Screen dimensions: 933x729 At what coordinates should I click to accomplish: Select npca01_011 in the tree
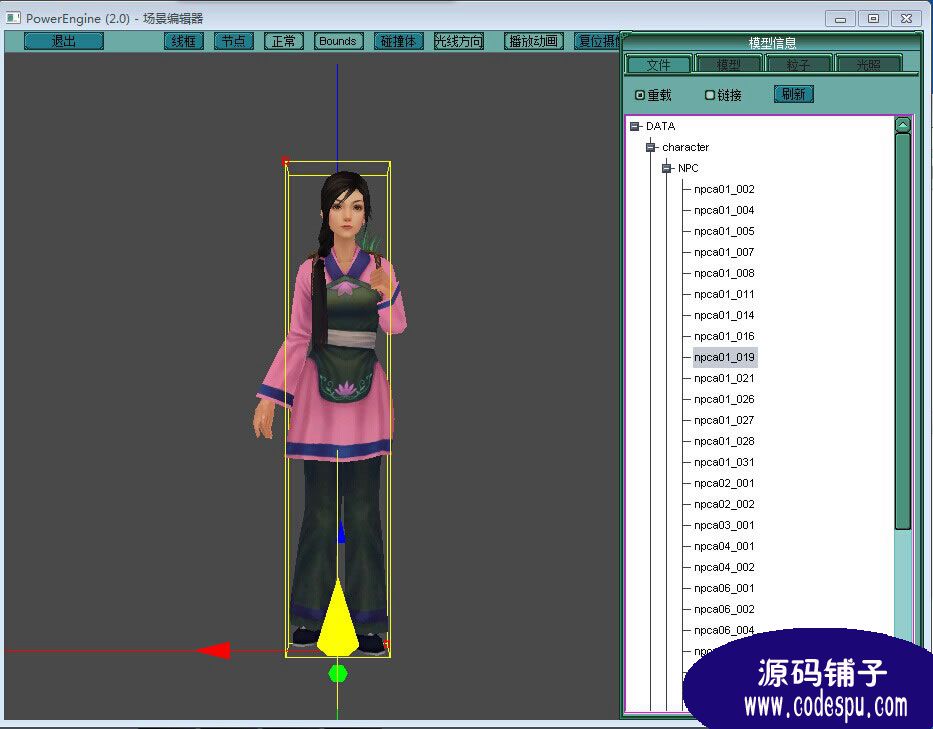click(724, 294)
